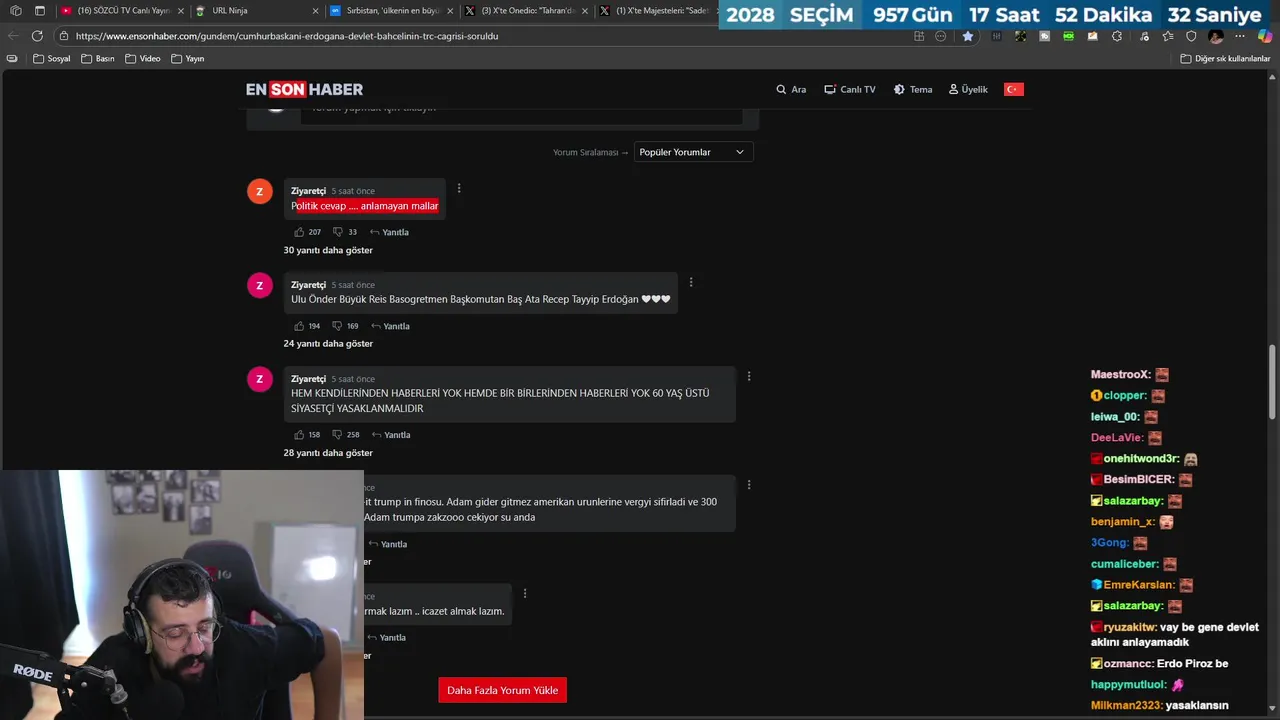Click the browser address bar URL
The height and width of the screenshot is (720, 1280).
(x=287, y=36)
